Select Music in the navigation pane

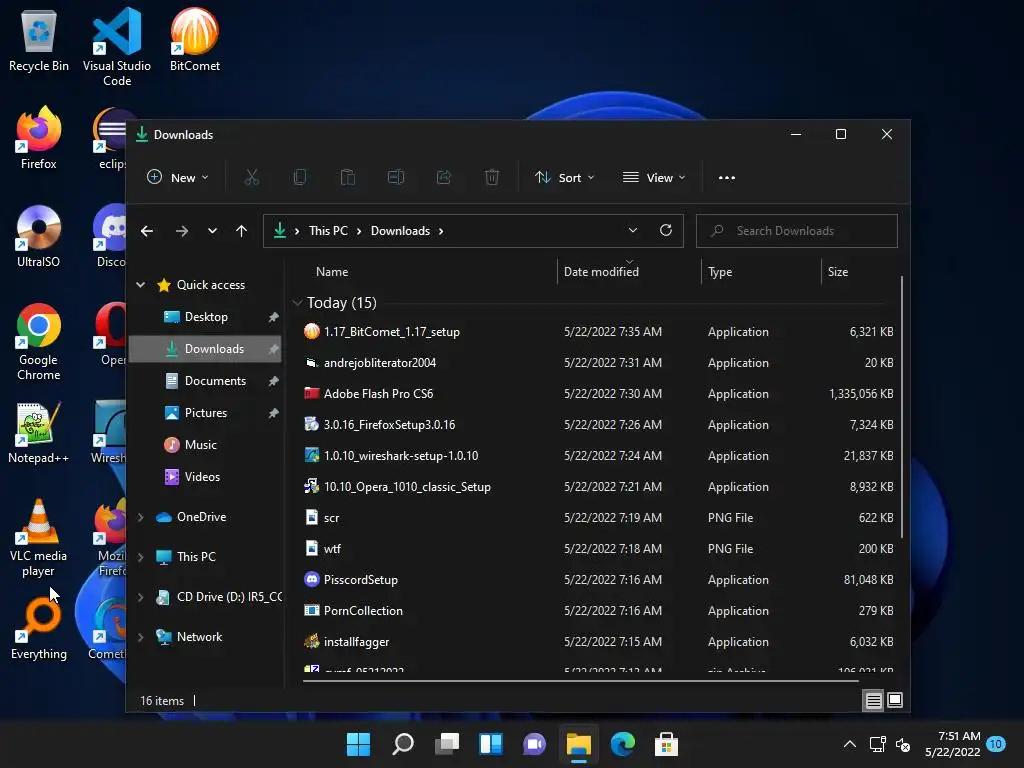pos(205,445)
